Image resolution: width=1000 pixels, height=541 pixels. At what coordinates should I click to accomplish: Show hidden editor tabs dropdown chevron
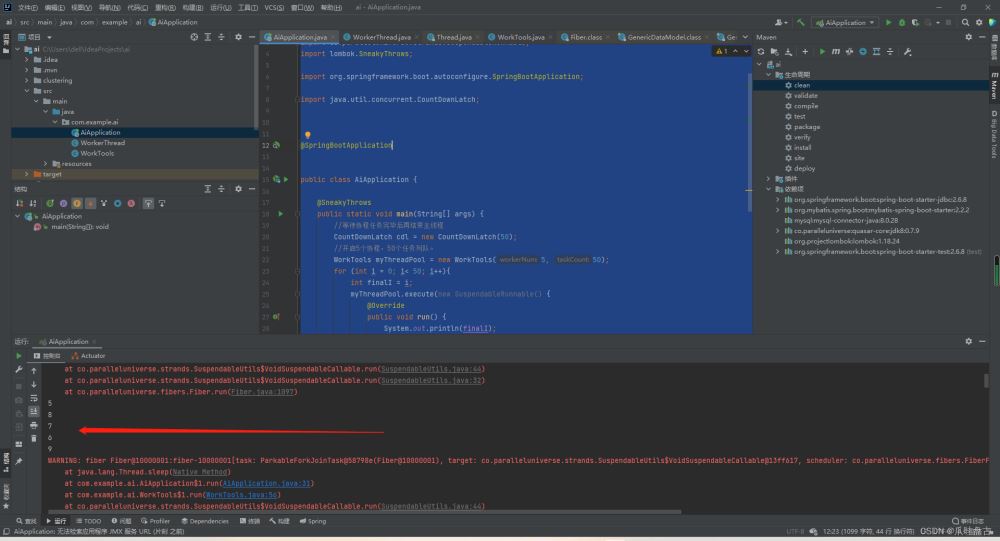[745, 37]
